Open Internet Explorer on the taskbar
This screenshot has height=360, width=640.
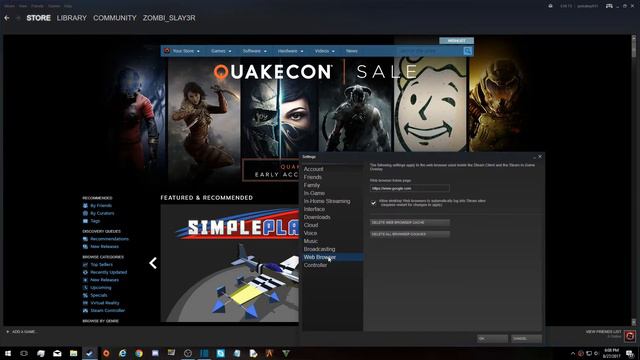pyautogui.click(x=122, y=353)
